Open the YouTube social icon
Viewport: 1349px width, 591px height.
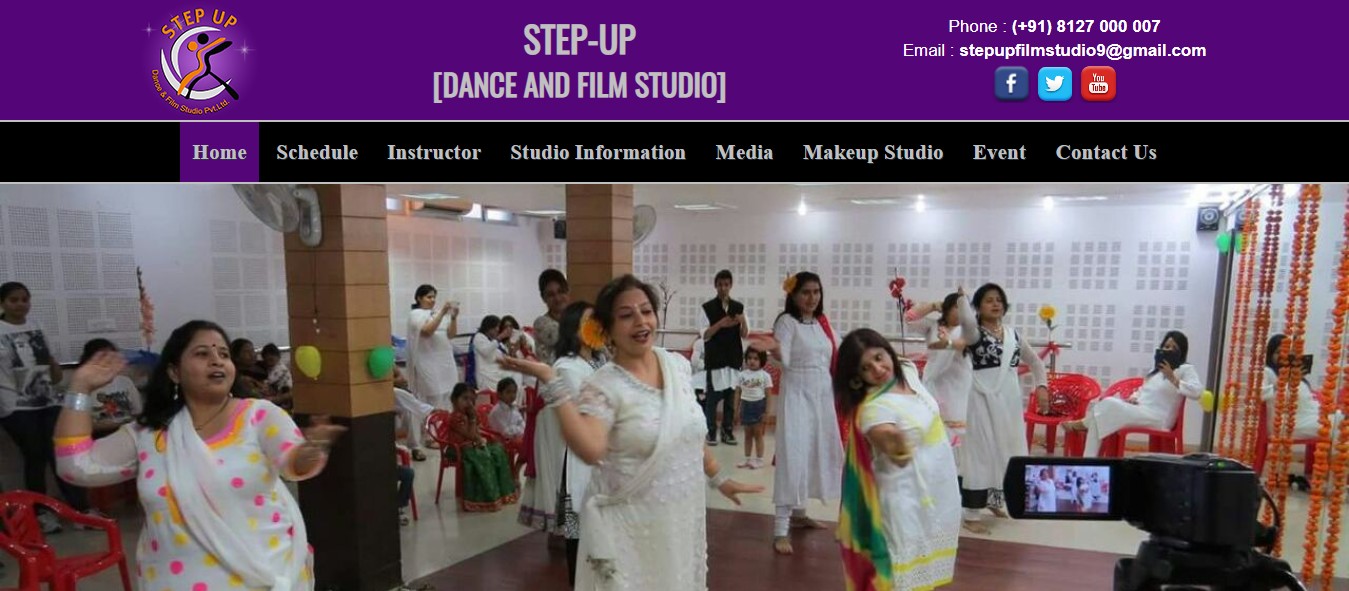pos(1098,84)
